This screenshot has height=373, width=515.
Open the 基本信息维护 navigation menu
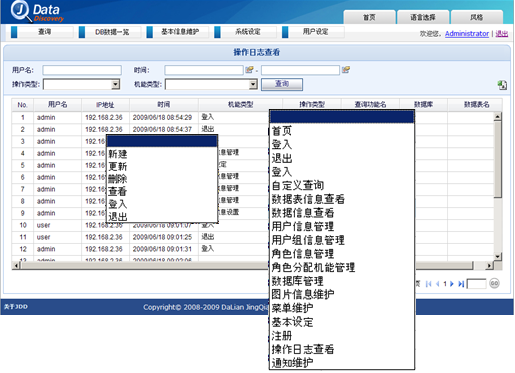[178, 32]
